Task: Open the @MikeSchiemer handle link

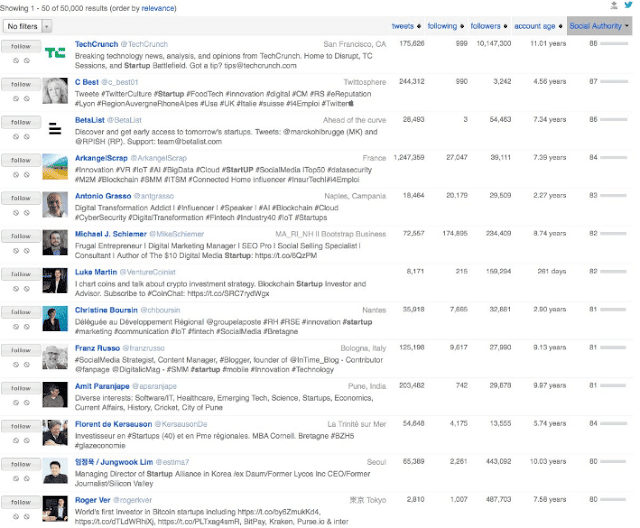Action: (176, 234)
